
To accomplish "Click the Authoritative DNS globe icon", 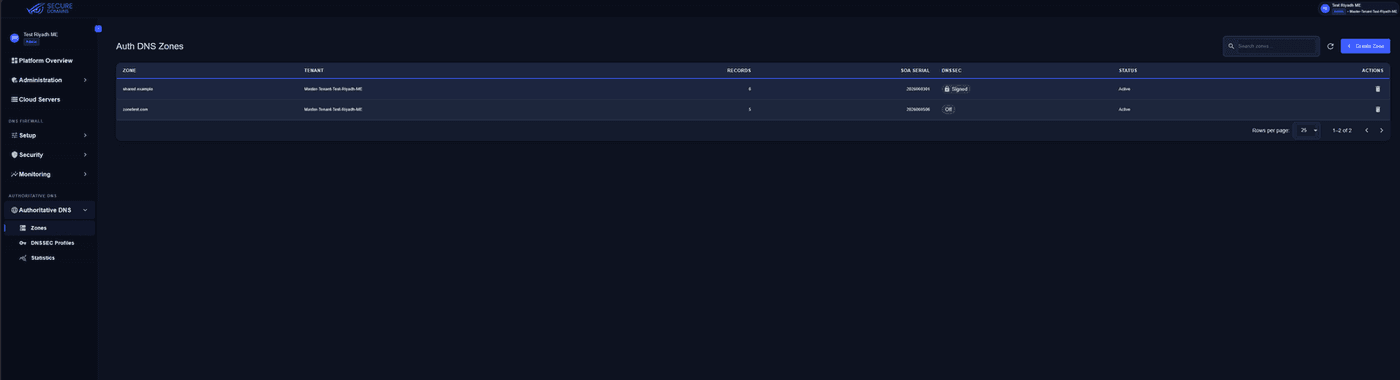I will 14,210.
